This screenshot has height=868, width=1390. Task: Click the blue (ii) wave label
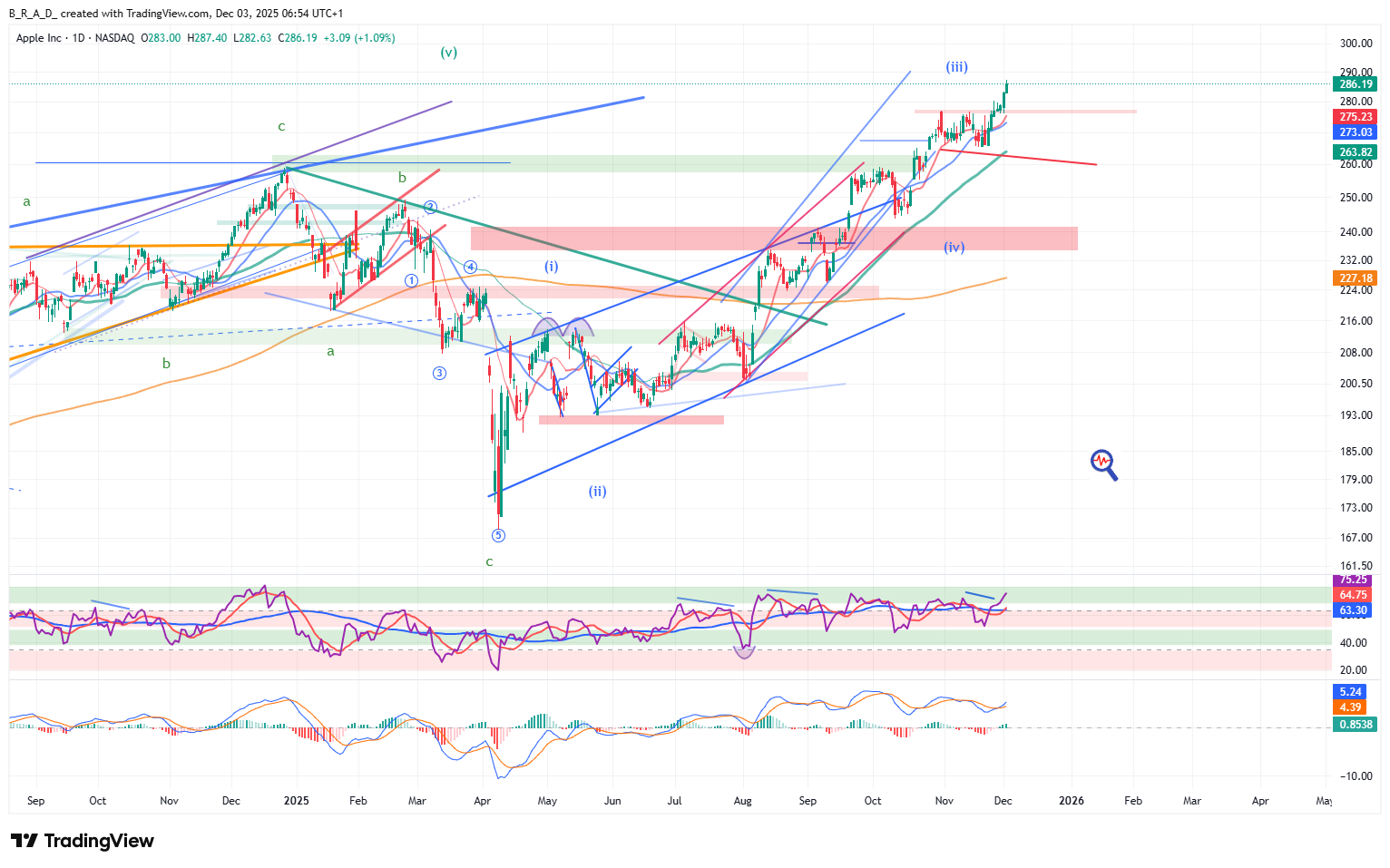[x=597, y=492]
